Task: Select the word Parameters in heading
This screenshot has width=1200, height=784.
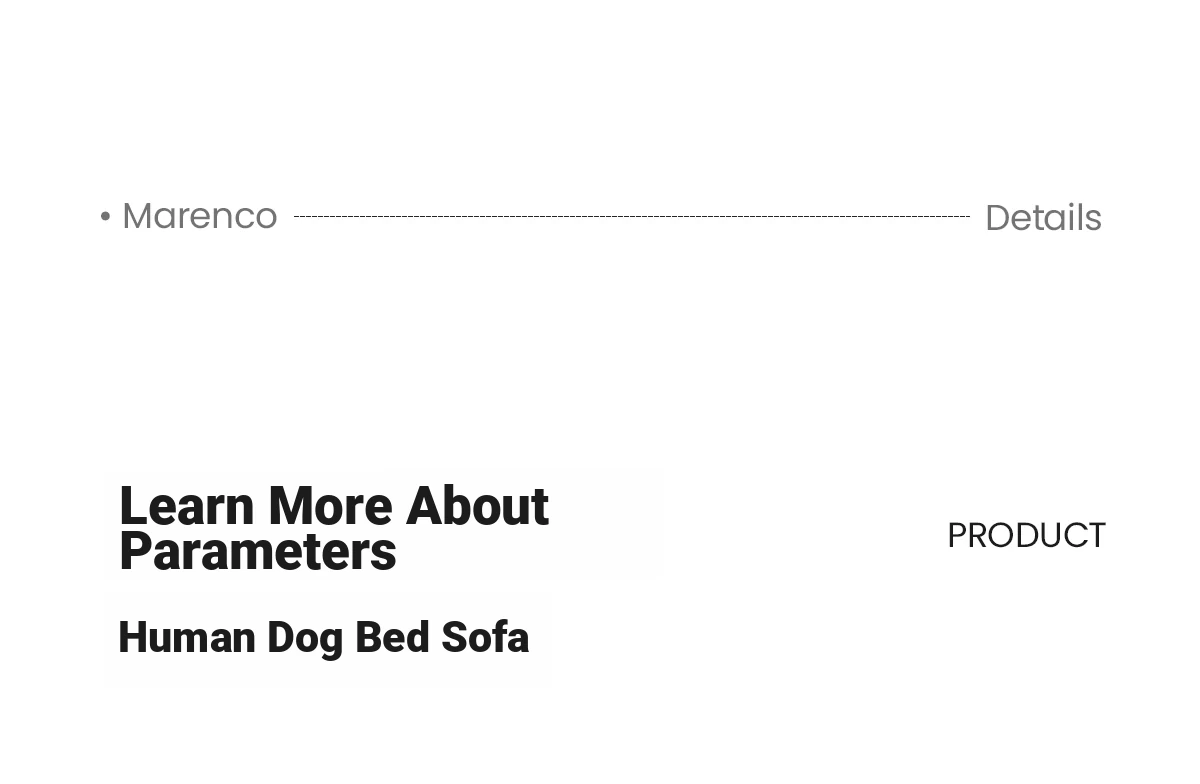Action: tap(258, 552)
